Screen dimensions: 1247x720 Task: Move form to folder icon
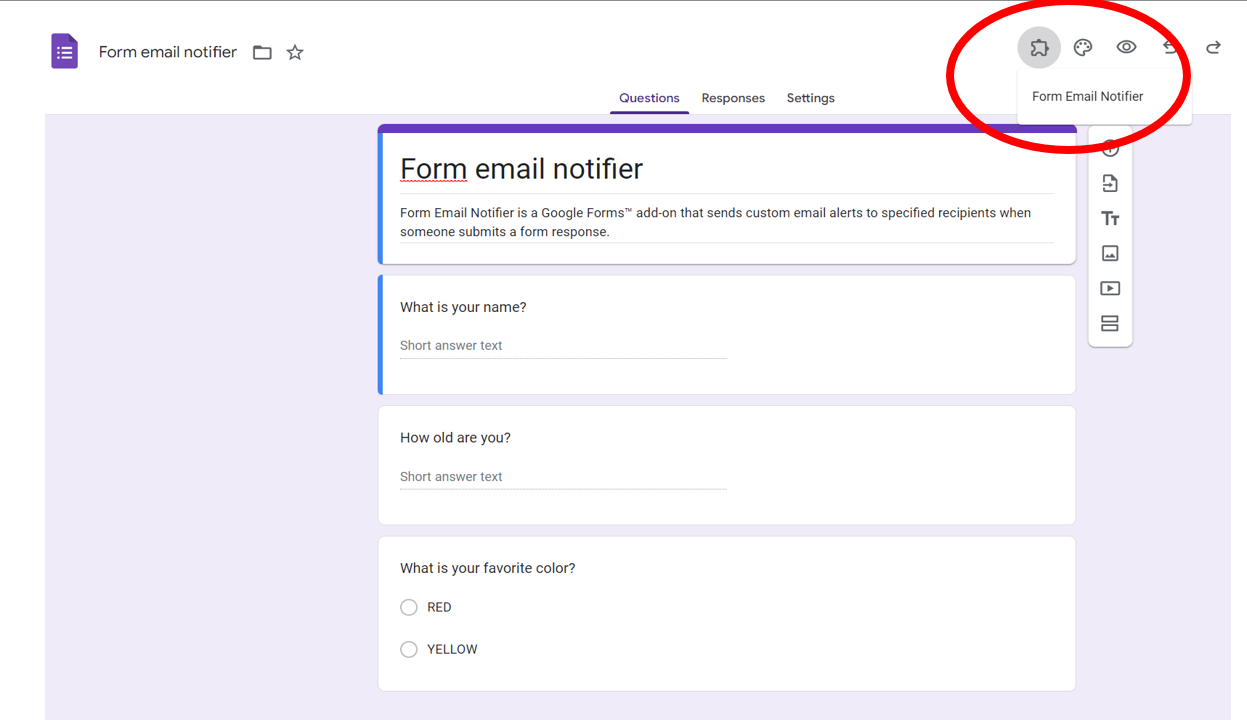pyautogui.click(x=262, y=52)
